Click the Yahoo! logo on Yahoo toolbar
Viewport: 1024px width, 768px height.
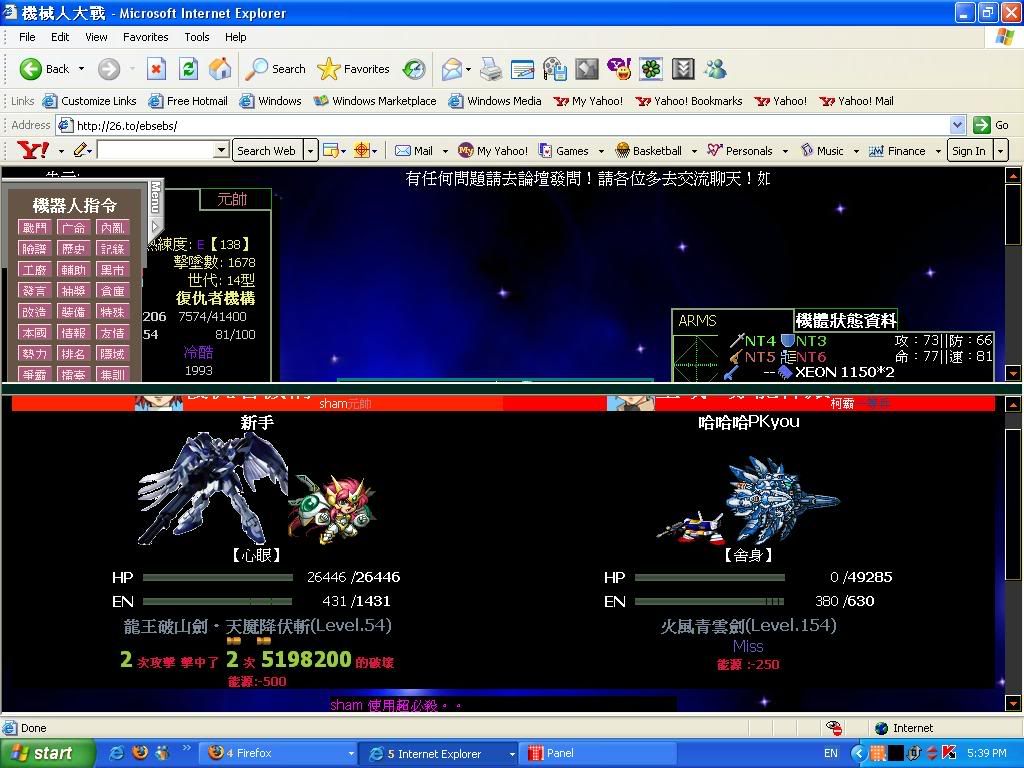[x=33, y=151]
